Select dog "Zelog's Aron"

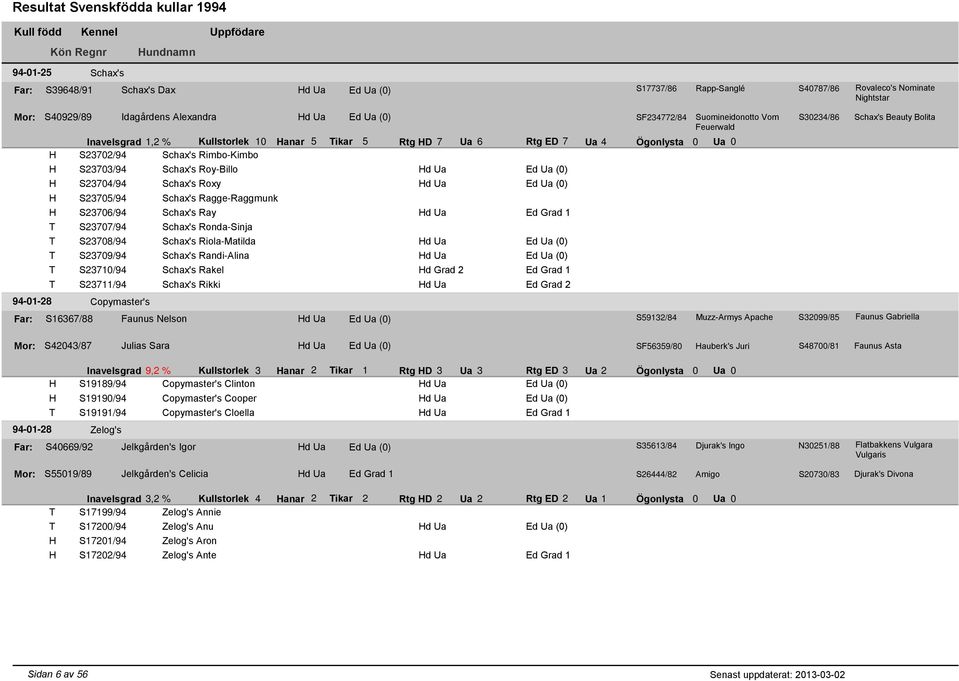coord(189,541)
